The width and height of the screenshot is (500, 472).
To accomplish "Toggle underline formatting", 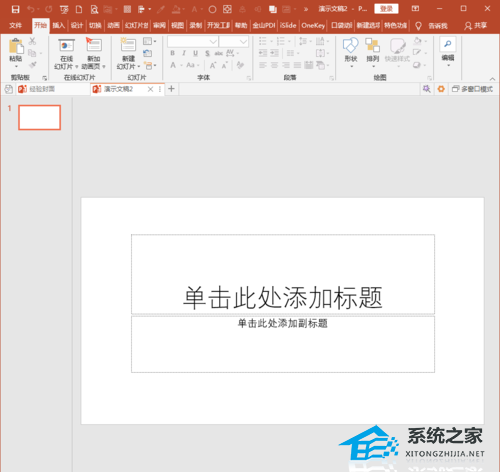I will point(195,53).
